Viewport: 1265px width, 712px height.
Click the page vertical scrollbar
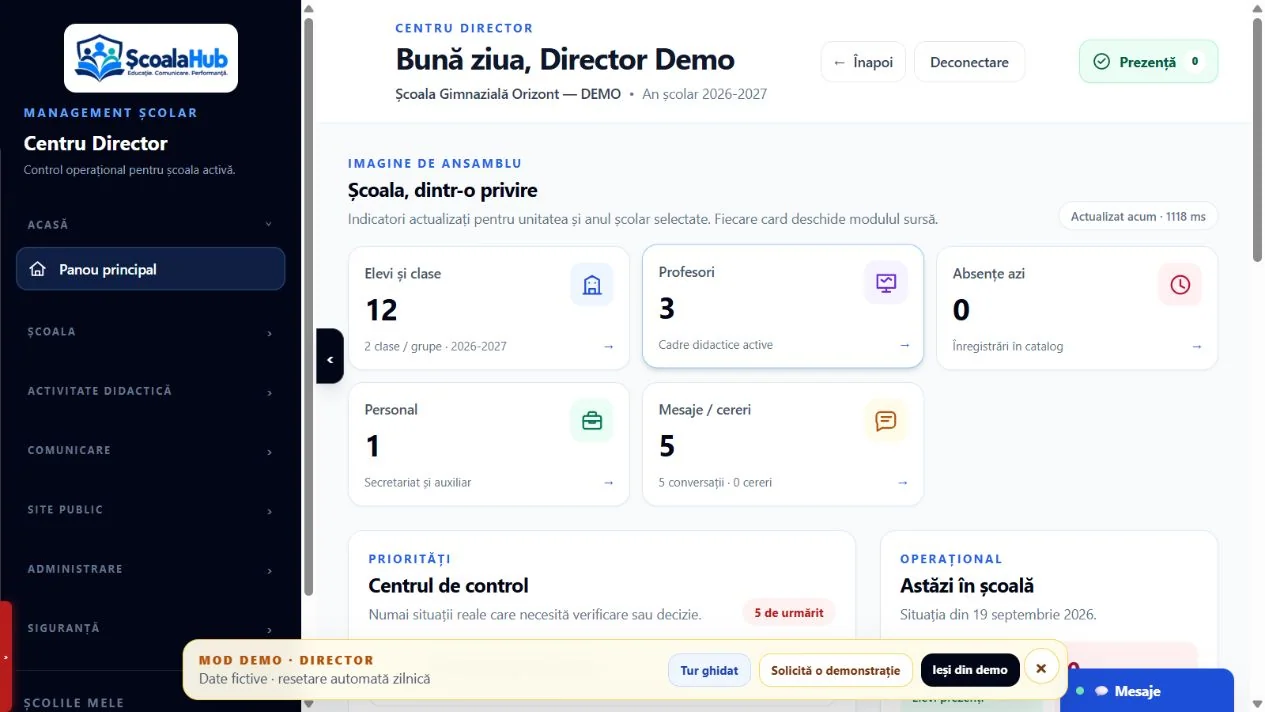(1257, 140)
